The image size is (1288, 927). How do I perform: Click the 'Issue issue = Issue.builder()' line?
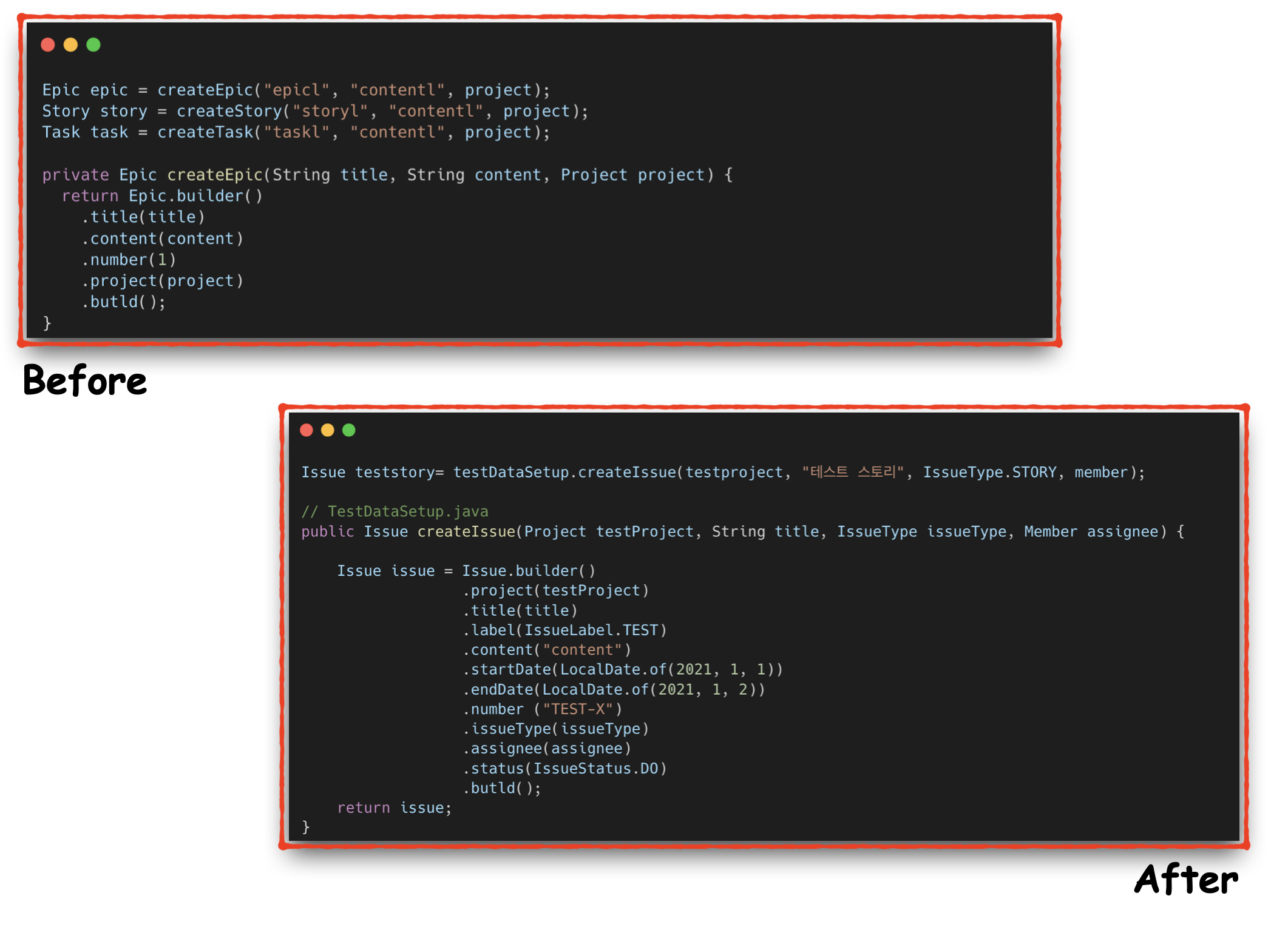[x=466, y=571]
